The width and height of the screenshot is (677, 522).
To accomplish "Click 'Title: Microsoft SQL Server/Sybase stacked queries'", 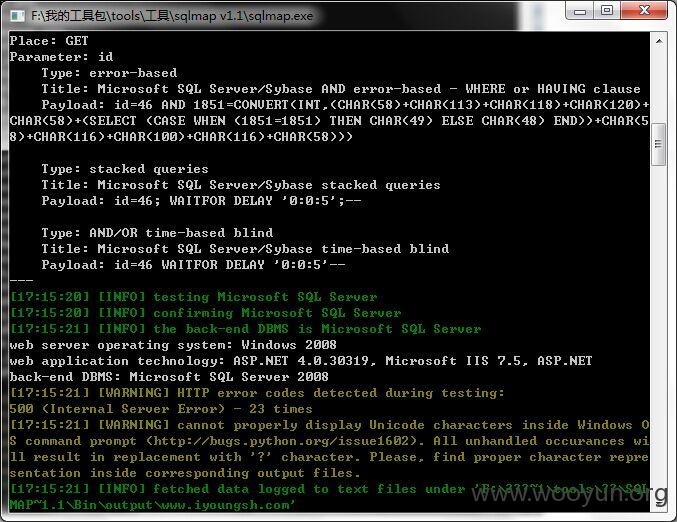I will (241, 185).
